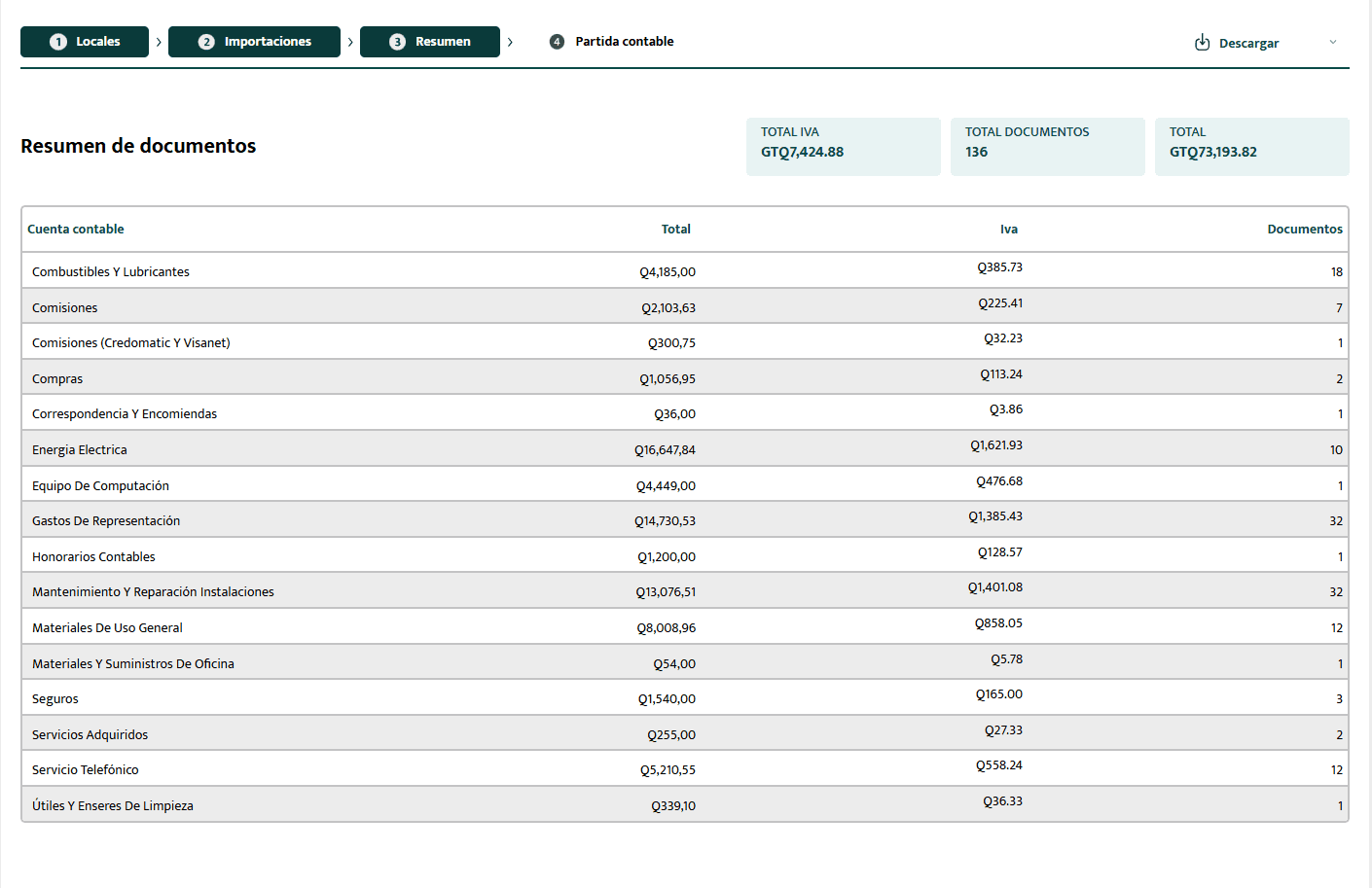Click the TOTAL IVA summary card
This screenshot has width=1372, height=888.
click(x=844, y=147)
